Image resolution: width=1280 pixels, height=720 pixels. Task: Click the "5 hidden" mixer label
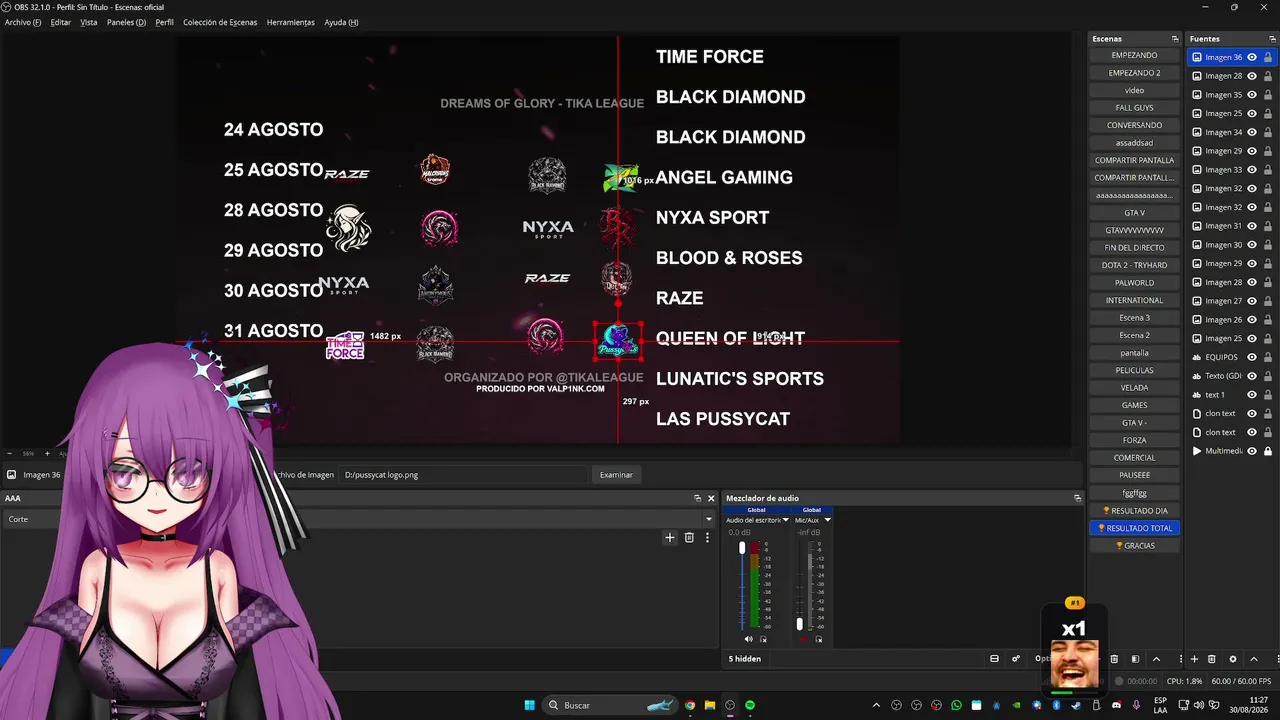pyautogui.click(x=745, y=659)
